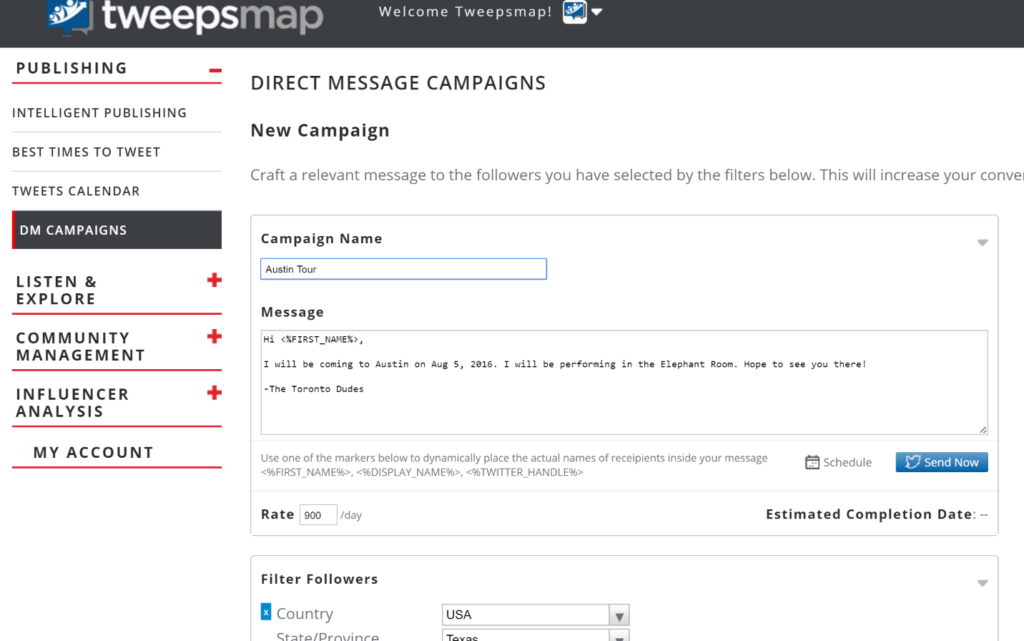Viewport: 1024px width, 641px height.
Task: Collapse the Campaign Name panel arrow
Action: point(982,242)
